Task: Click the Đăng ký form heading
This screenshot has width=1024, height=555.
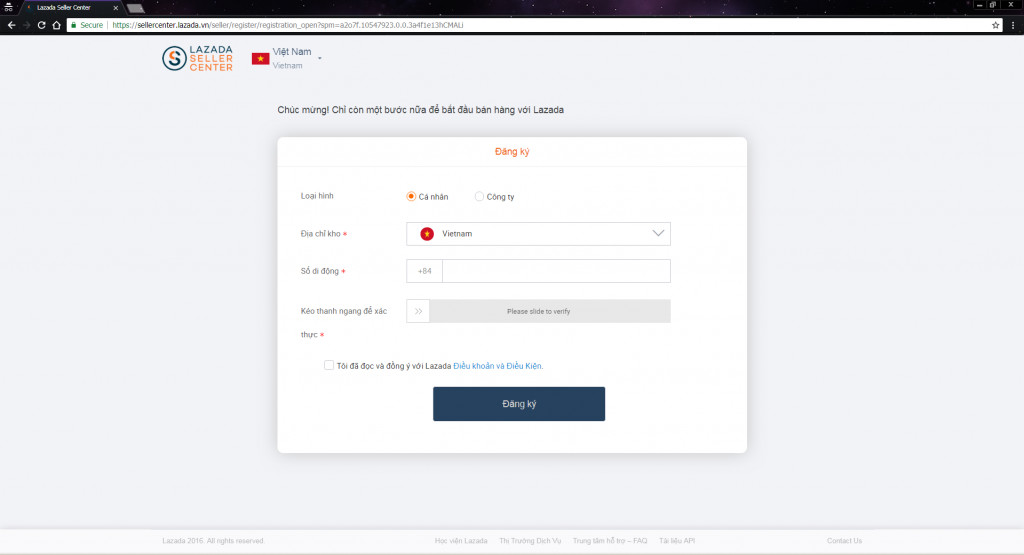Action: (512, 151)
